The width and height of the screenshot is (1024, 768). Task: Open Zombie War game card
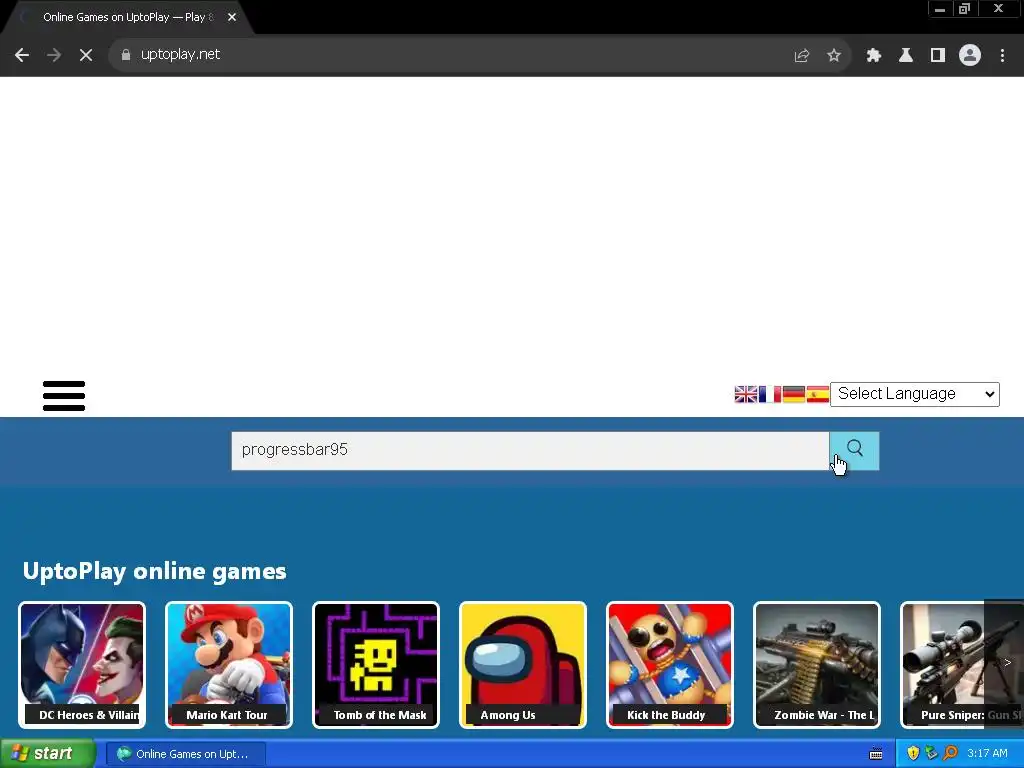(x=816, y=664)
